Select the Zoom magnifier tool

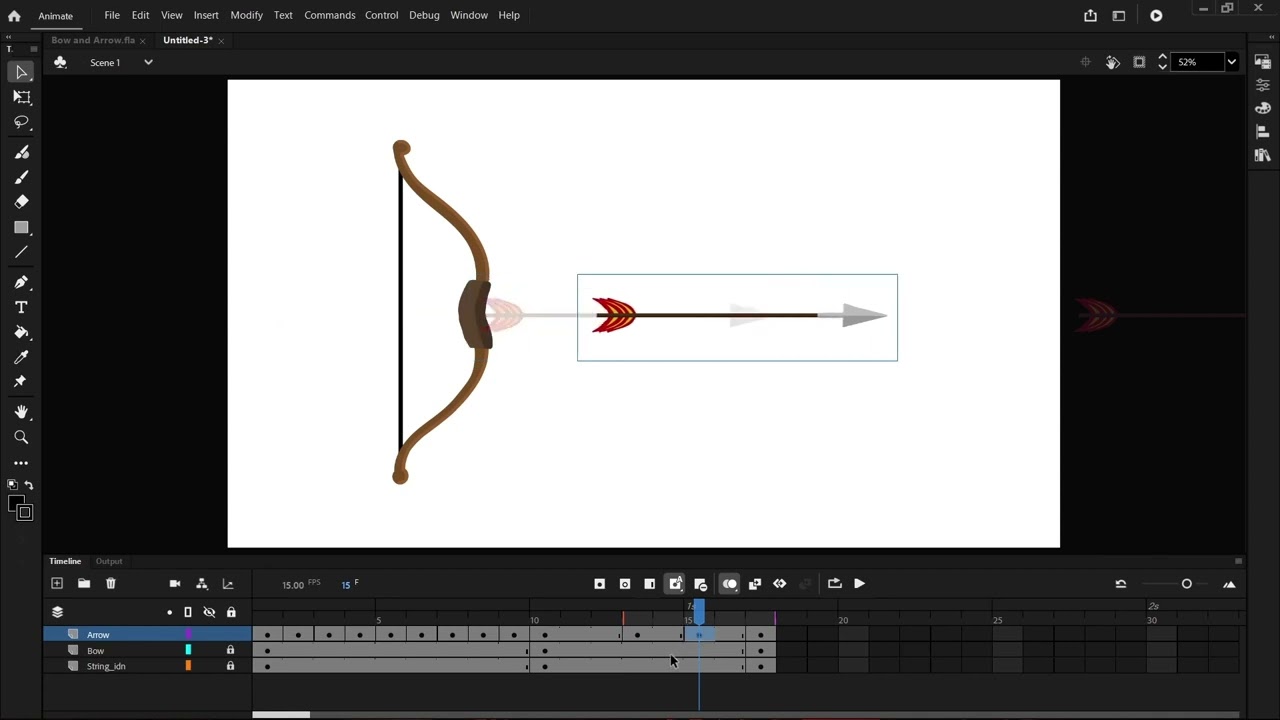(21, 437)
